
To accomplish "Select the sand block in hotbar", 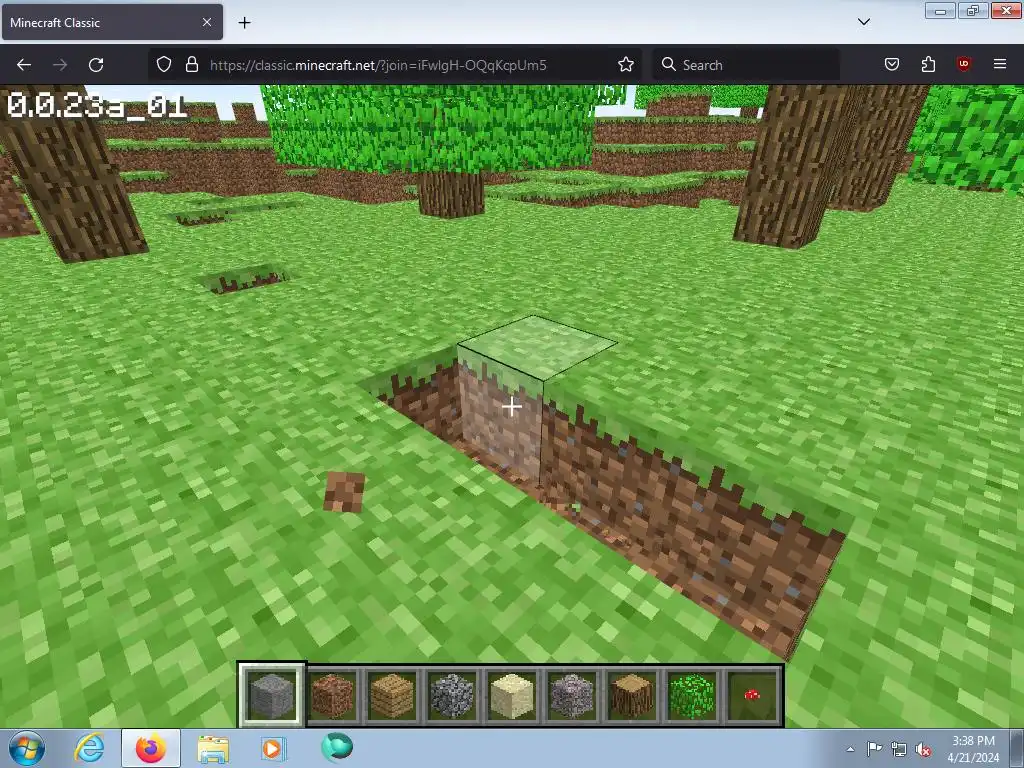I will pyautogui.click(x=512, y=695).
